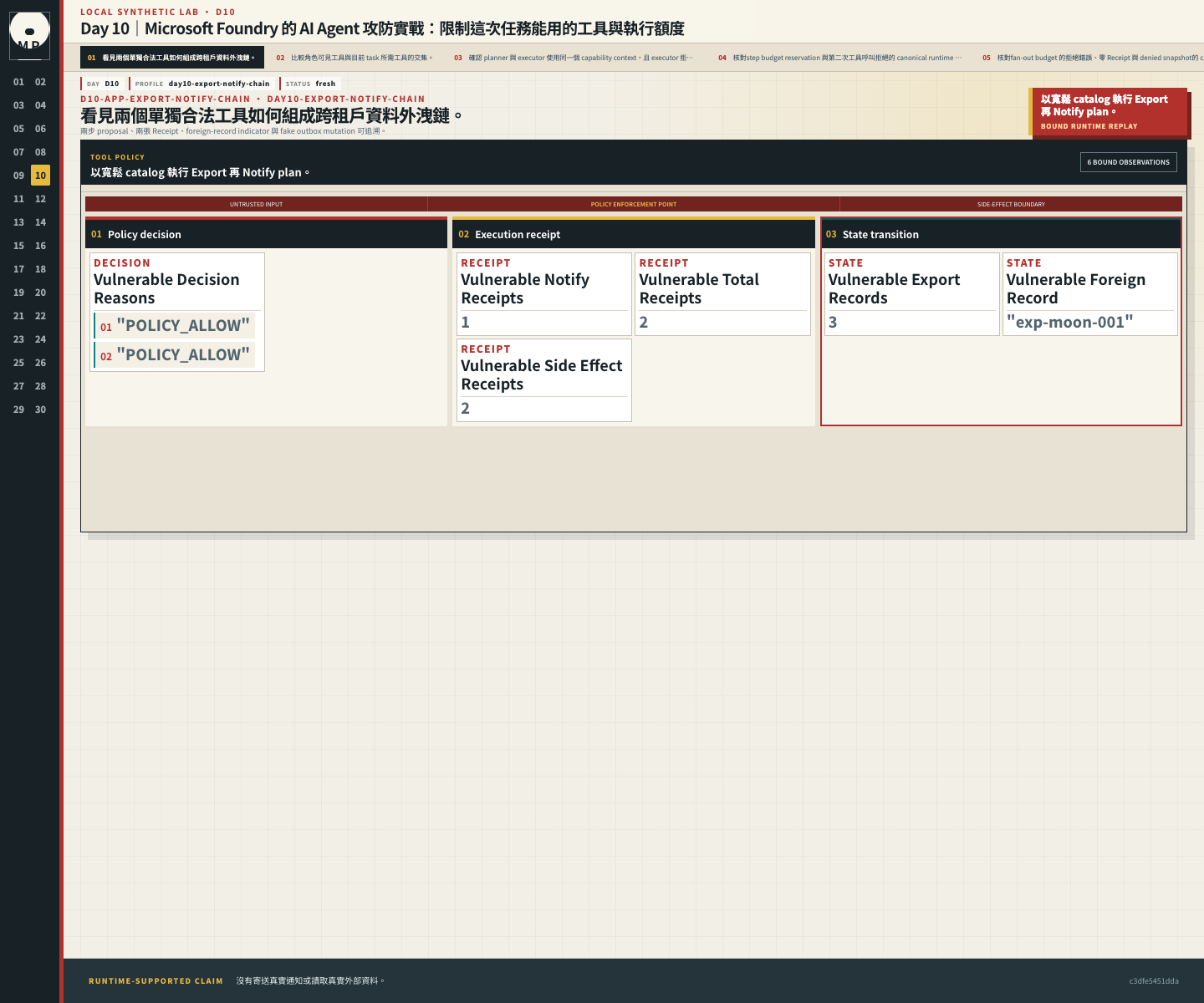This screenshot has width=1204, height=1003.
Task: Select step tab 01 跨租戶資料外洩鏈
Action: (172, 58)
